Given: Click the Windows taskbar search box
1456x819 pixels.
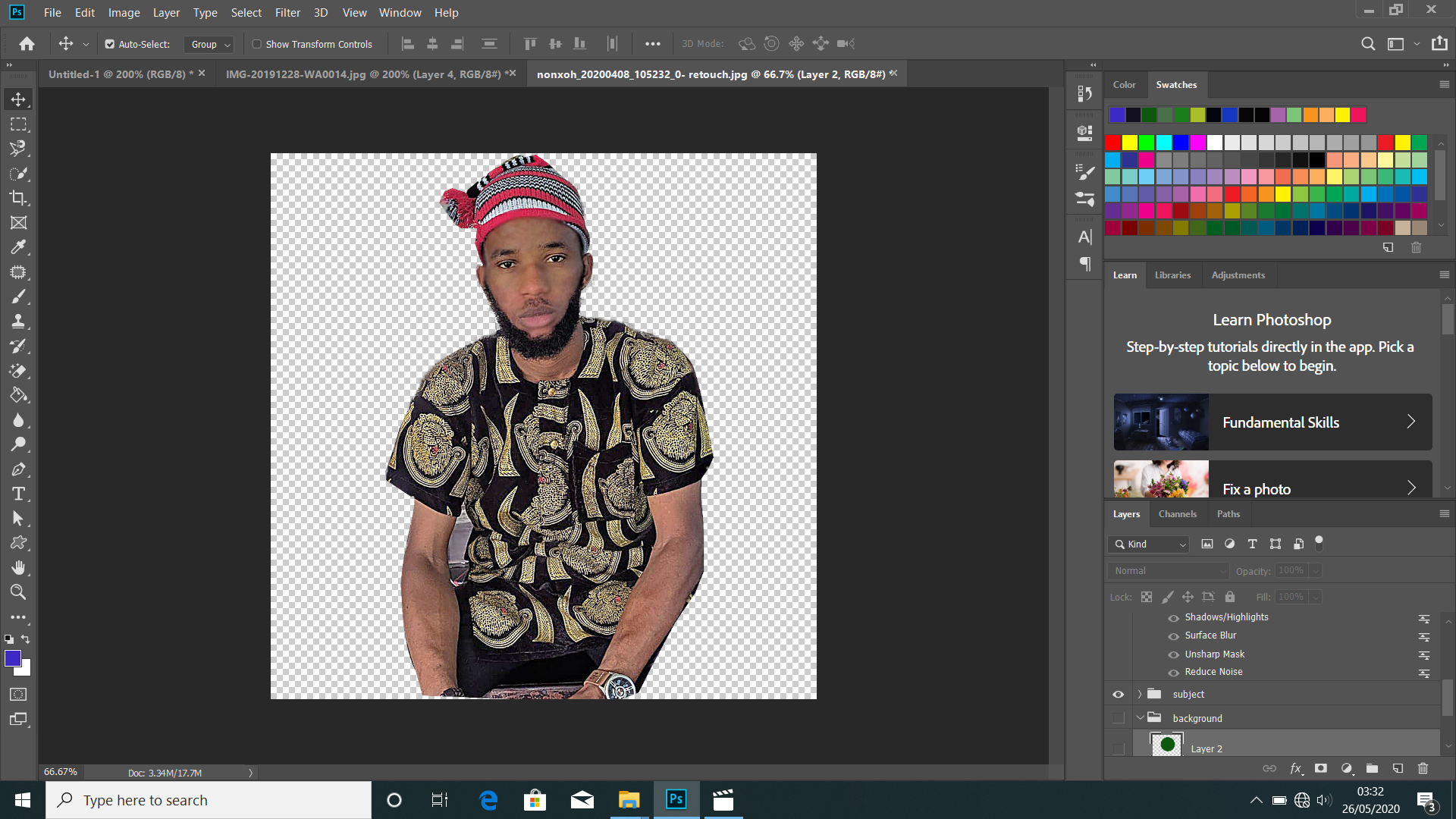Looking at the screenshot, I should coord(209,800).
